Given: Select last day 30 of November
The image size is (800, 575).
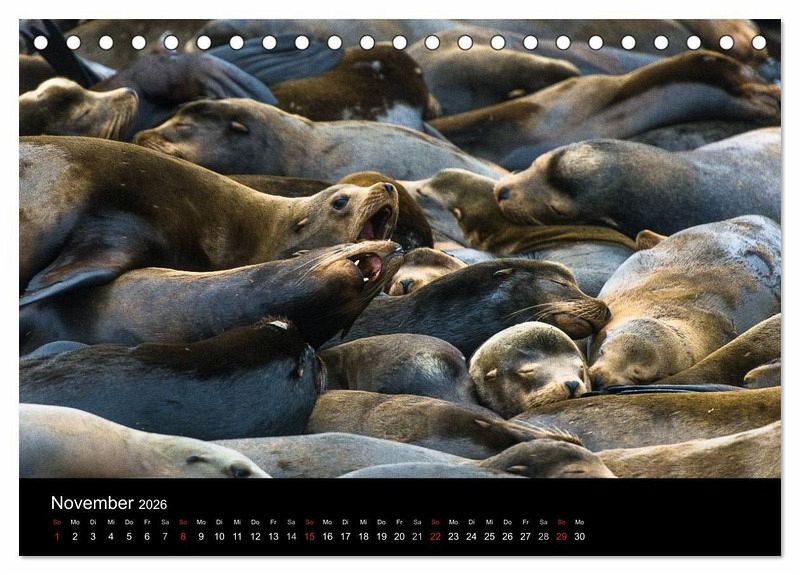Looking at the screenshot, I should coord(579,537).
